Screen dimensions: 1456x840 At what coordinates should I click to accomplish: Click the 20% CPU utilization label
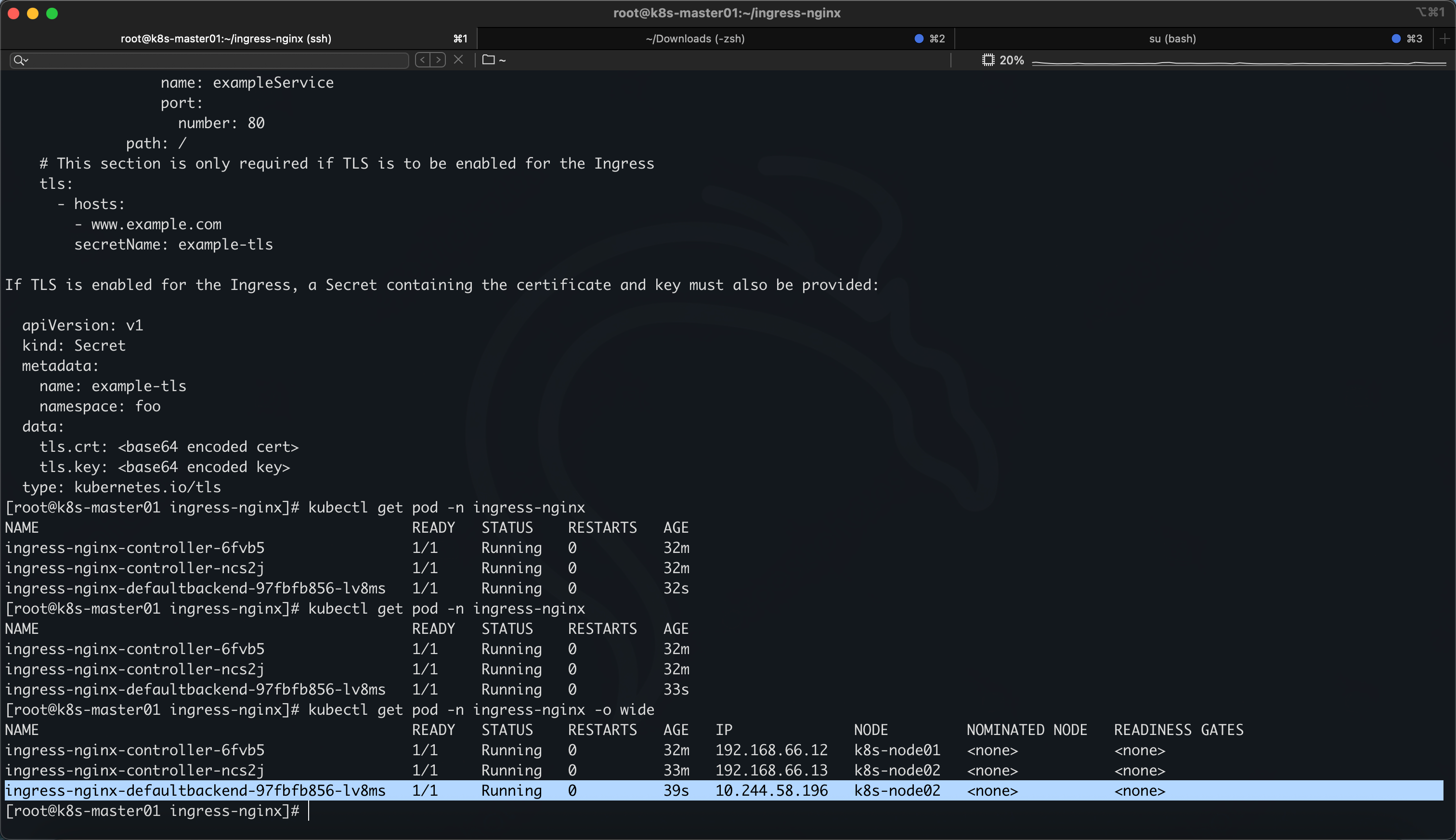click(x=1012, y=60)
